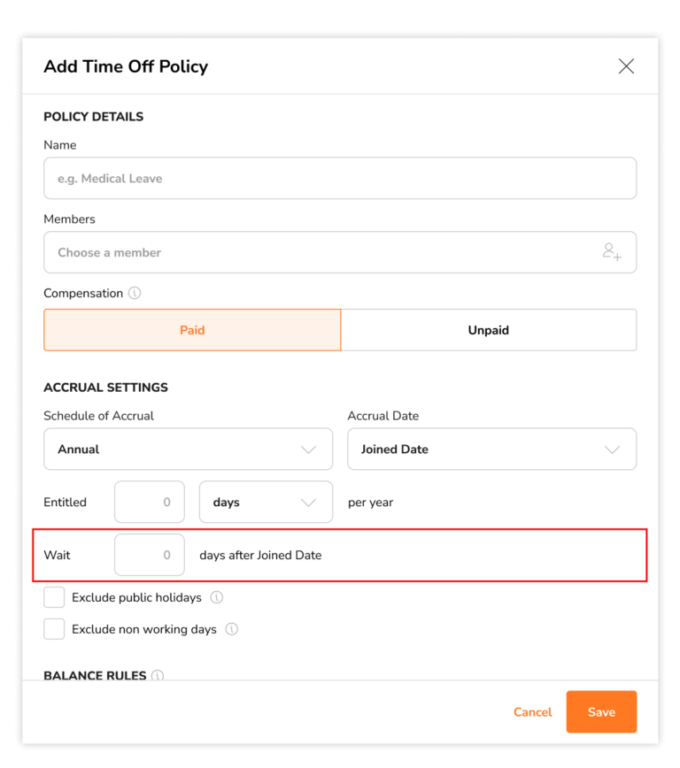Check the Exclude non working days box
Viewport: 680px width, 768px height.
(x=54, y=629)
